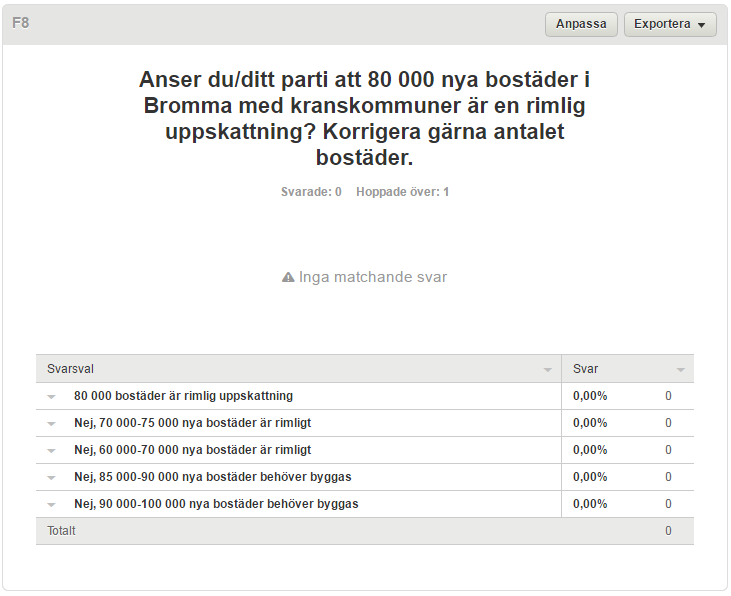Click the 0,00% value in the '85 000-90 000' row
Screen dimensions: 731x596
[x=590, y=477]
